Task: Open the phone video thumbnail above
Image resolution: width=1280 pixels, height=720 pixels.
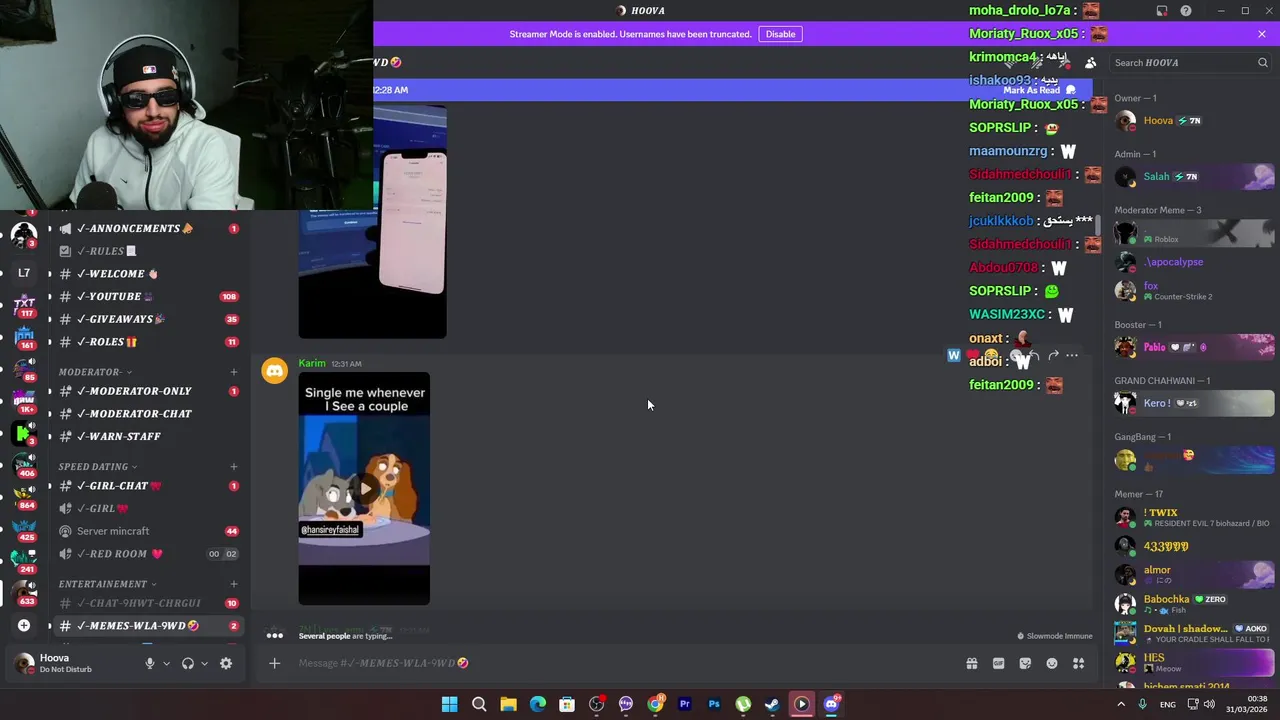Action: click(372, 222)
